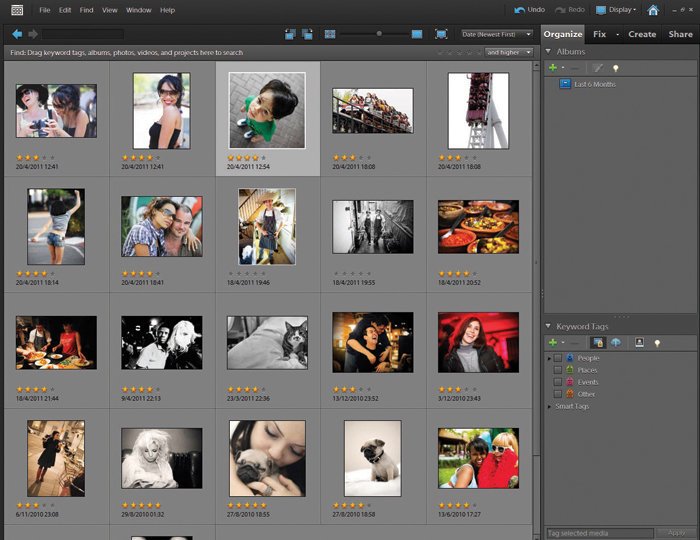Click the green Places tag icon
This screenshot has width=700, height=540.
click(570, 370)
